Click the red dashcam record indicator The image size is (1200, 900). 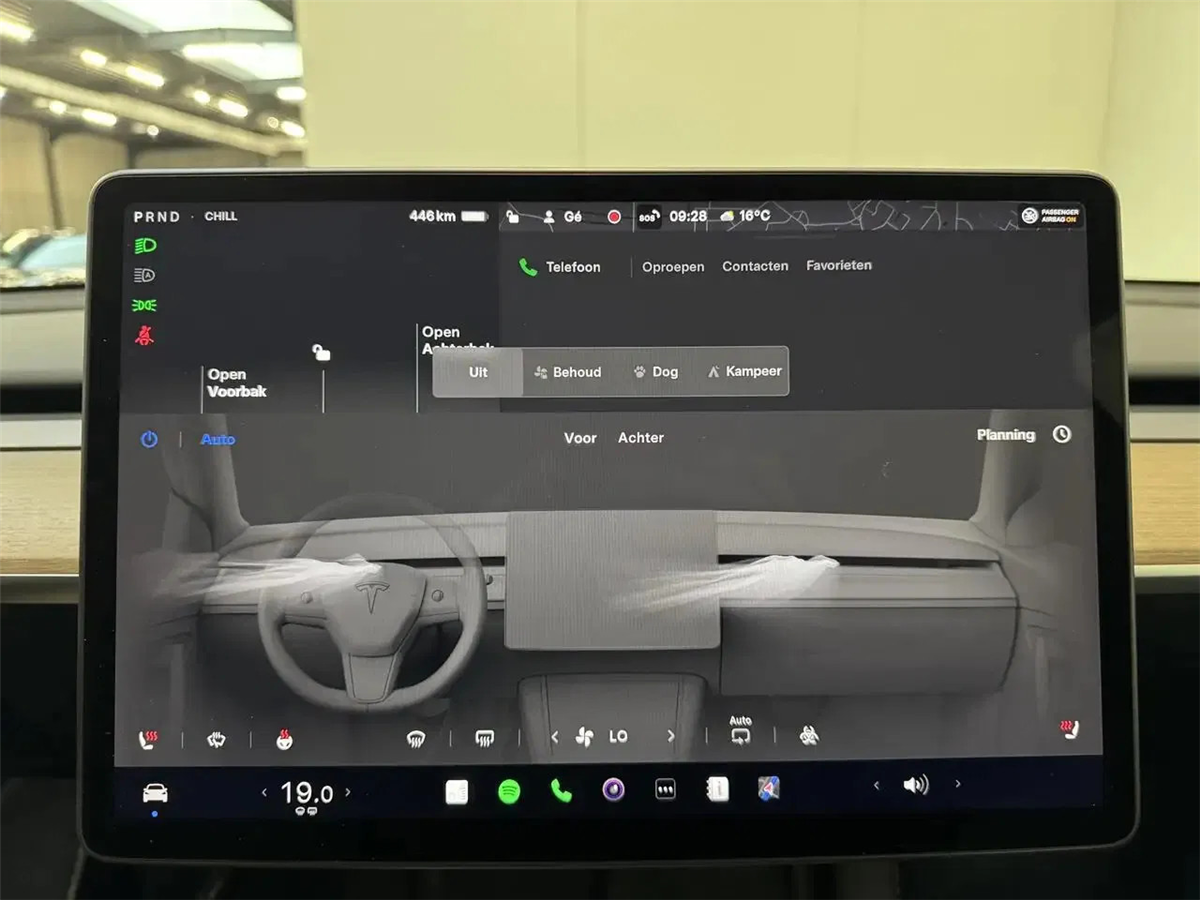[614, 217]
